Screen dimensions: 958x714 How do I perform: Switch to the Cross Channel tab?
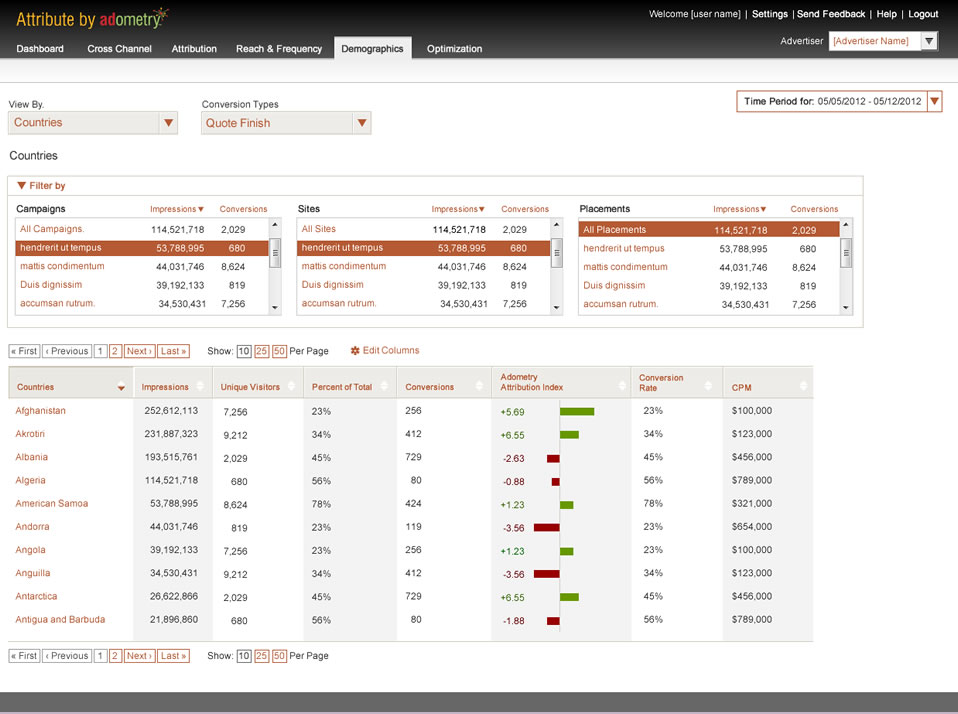[x=119, y=49]
